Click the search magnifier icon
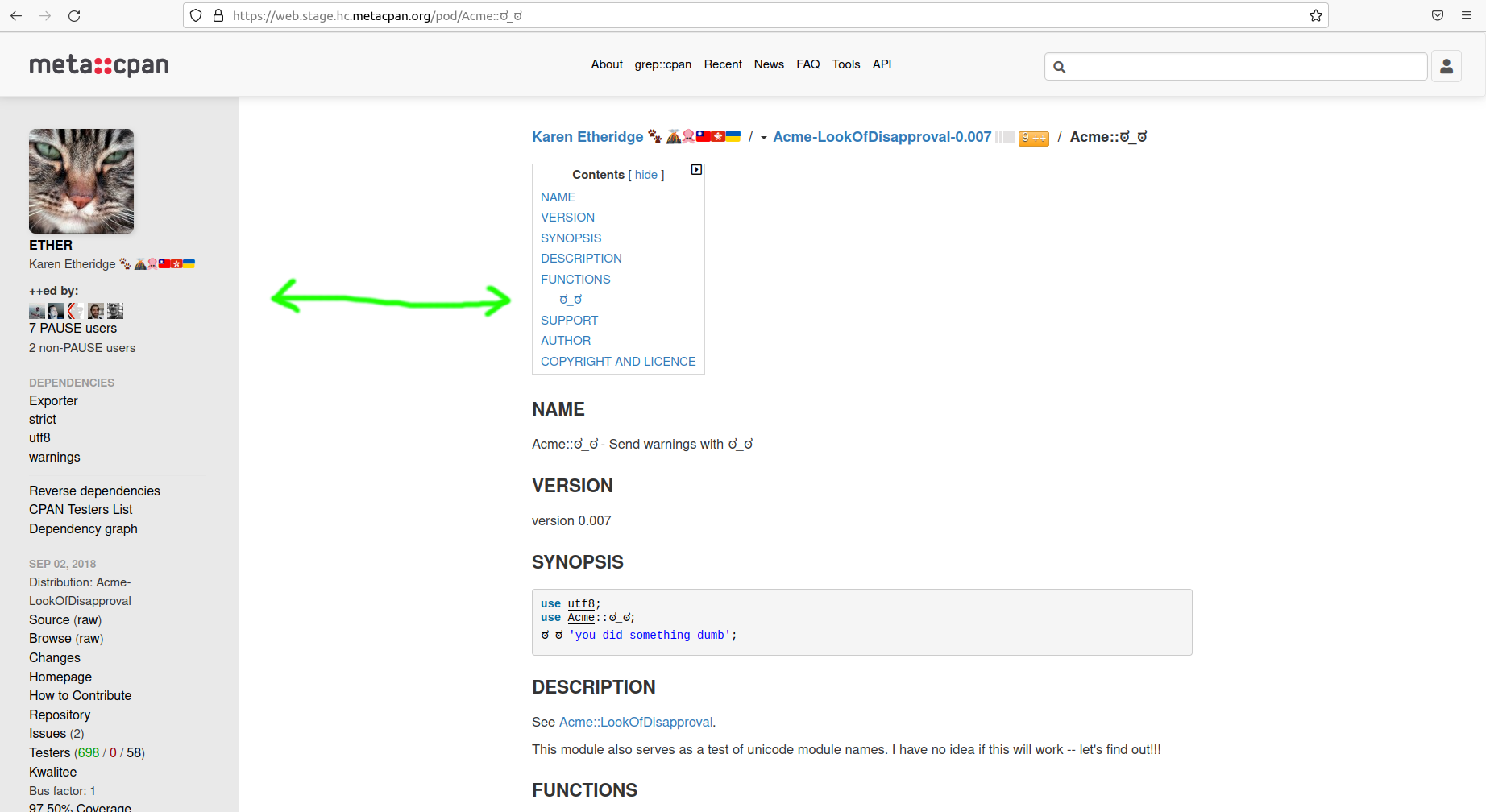Viewport: 1486px width, 812px height. pos(1060,67)
